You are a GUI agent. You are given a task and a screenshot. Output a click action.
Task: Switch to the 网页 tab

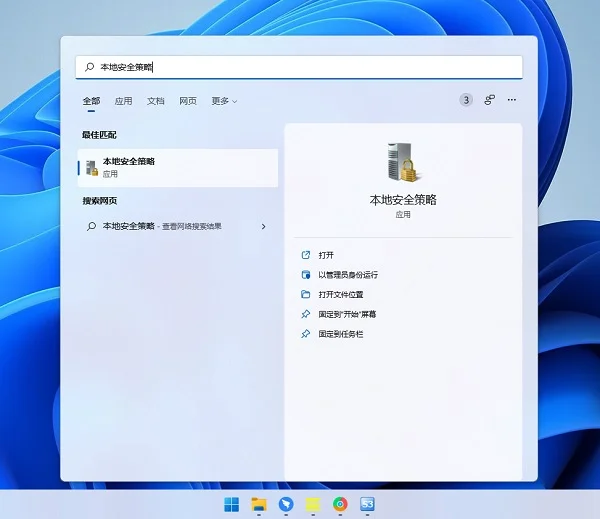(x=188, y=101)
